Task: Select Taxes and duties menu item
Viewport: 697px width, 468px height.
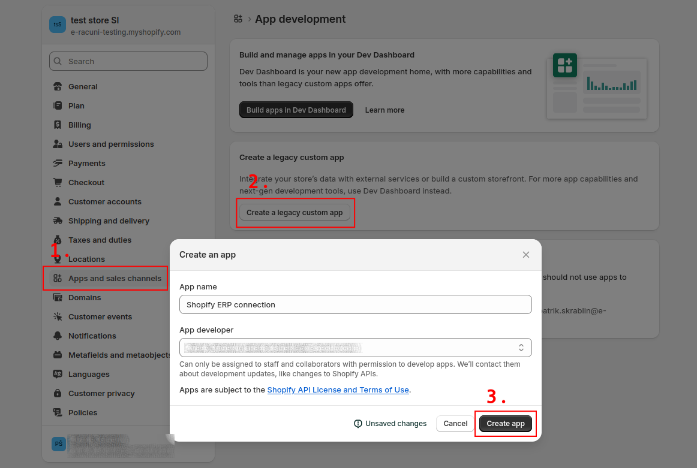Action: click(x=99, y=240)
